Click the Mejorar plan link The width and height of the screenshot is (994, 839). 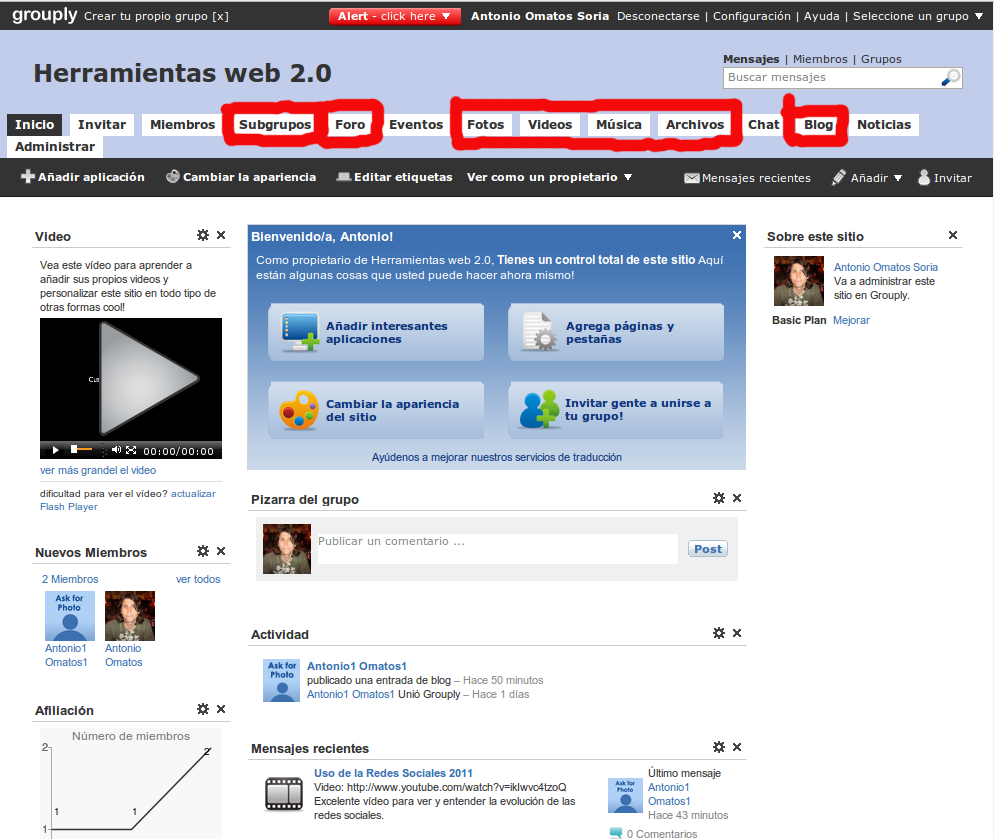coord(851,320)
